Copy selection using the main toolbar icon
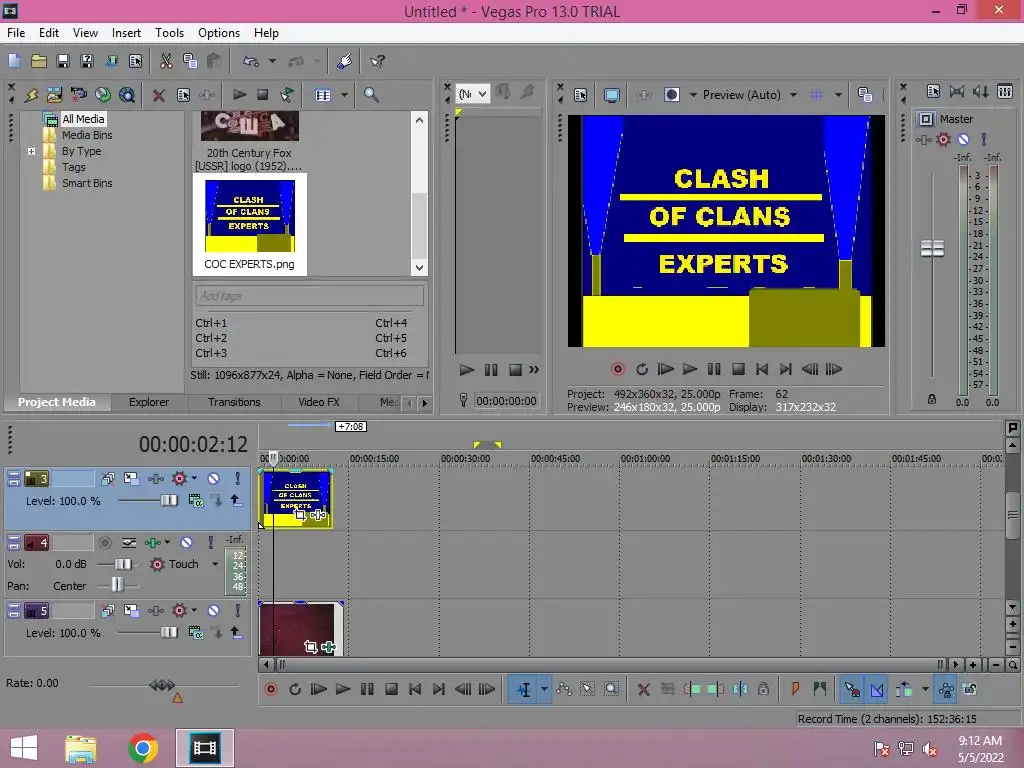Viewport: 1024px width, 768px height. click(x=190, y=61)
